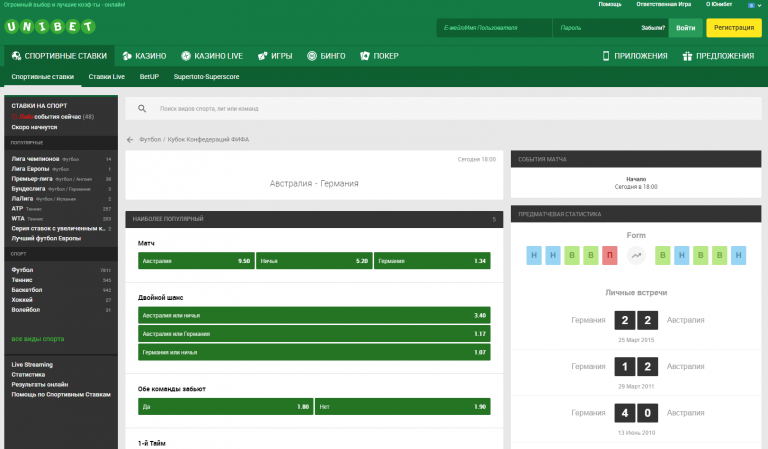Open Лучший футбол Европы link
This screenshot has height=449, width=768.
coord(46,238)
